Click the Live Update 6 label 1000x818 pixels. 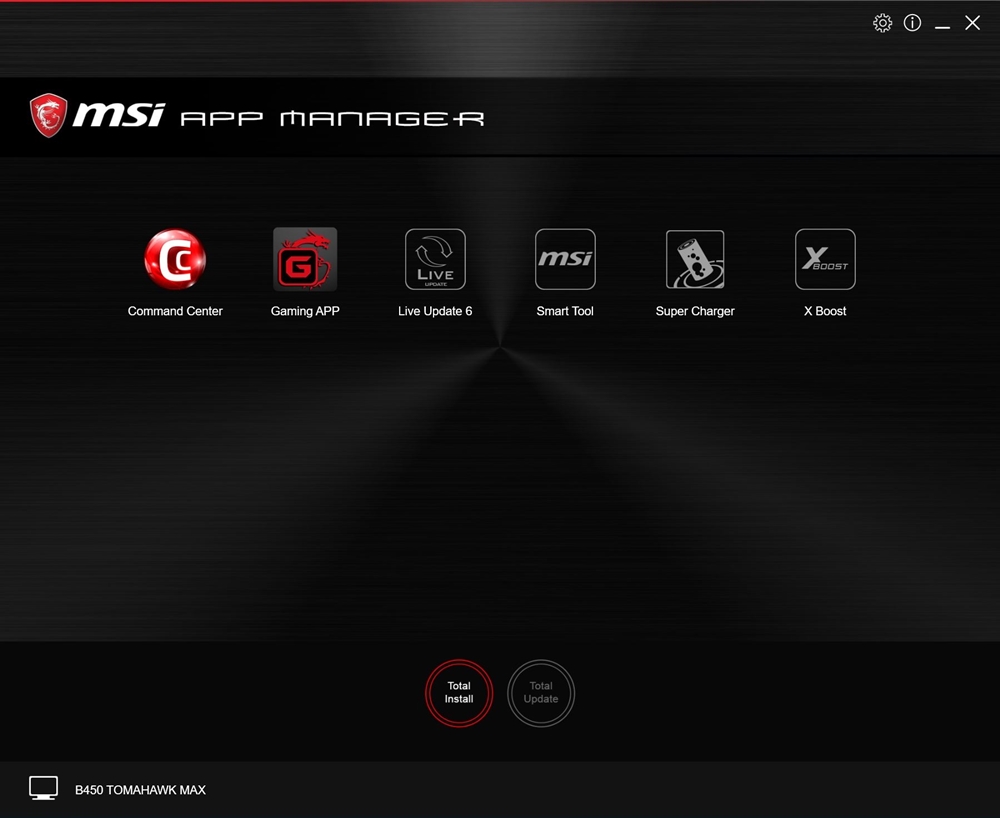coord(435,311)
